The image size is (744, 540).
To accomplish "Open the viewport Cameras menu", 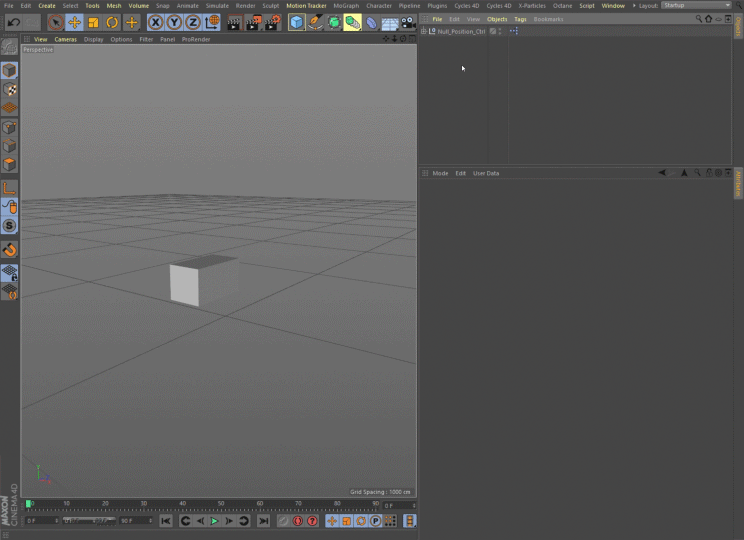I will pos(65,39).
